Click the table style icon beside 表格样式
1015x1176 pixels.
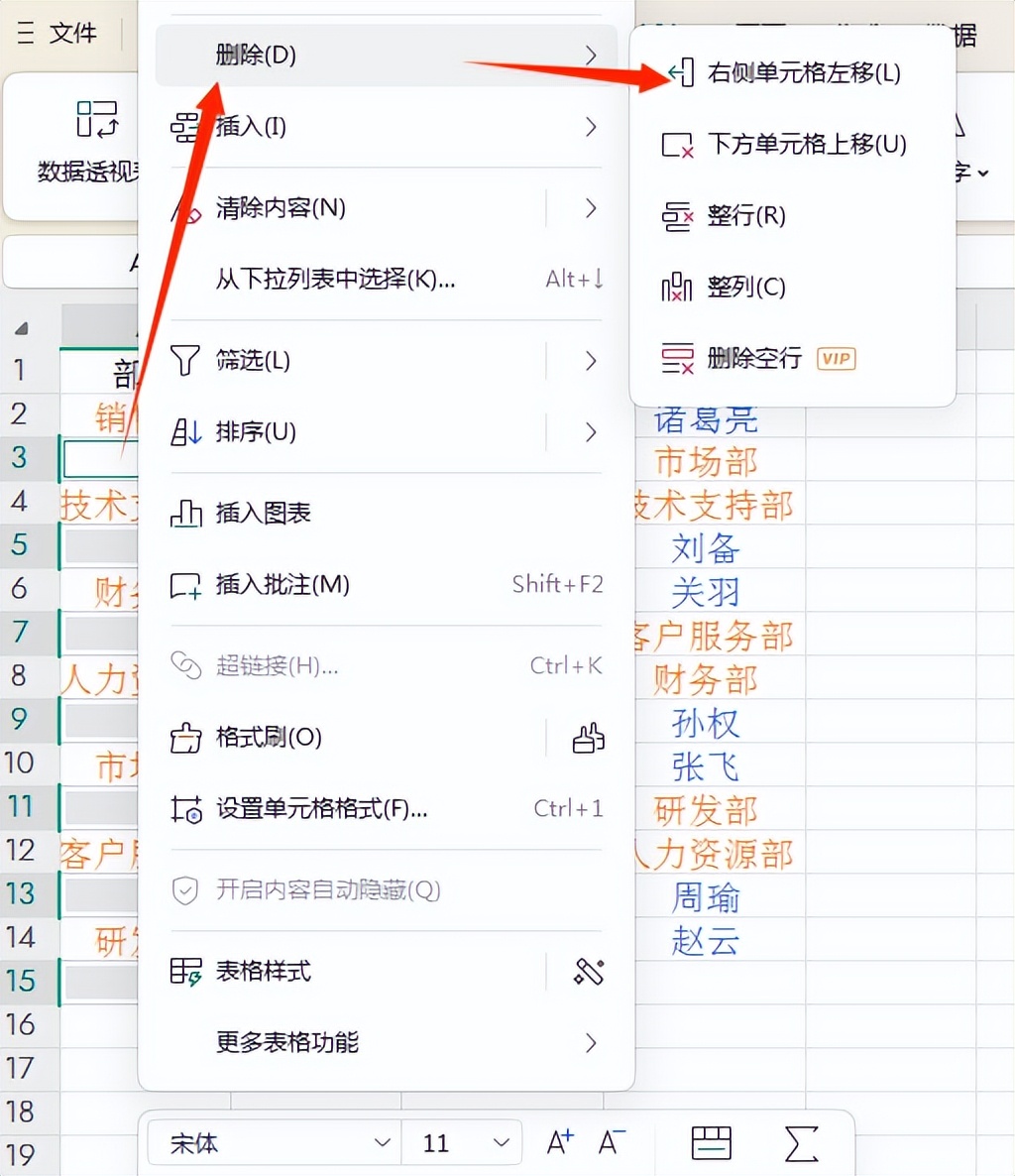tap(185, 972)
